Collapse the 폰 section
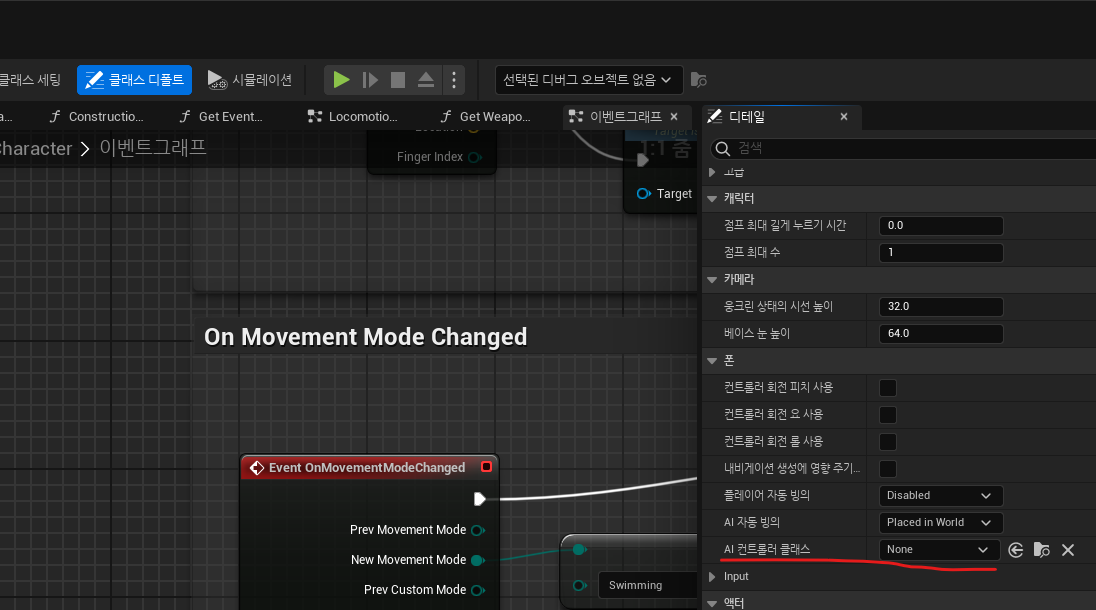The width and height of the screenshot is (1096, 610). point(712,361)
